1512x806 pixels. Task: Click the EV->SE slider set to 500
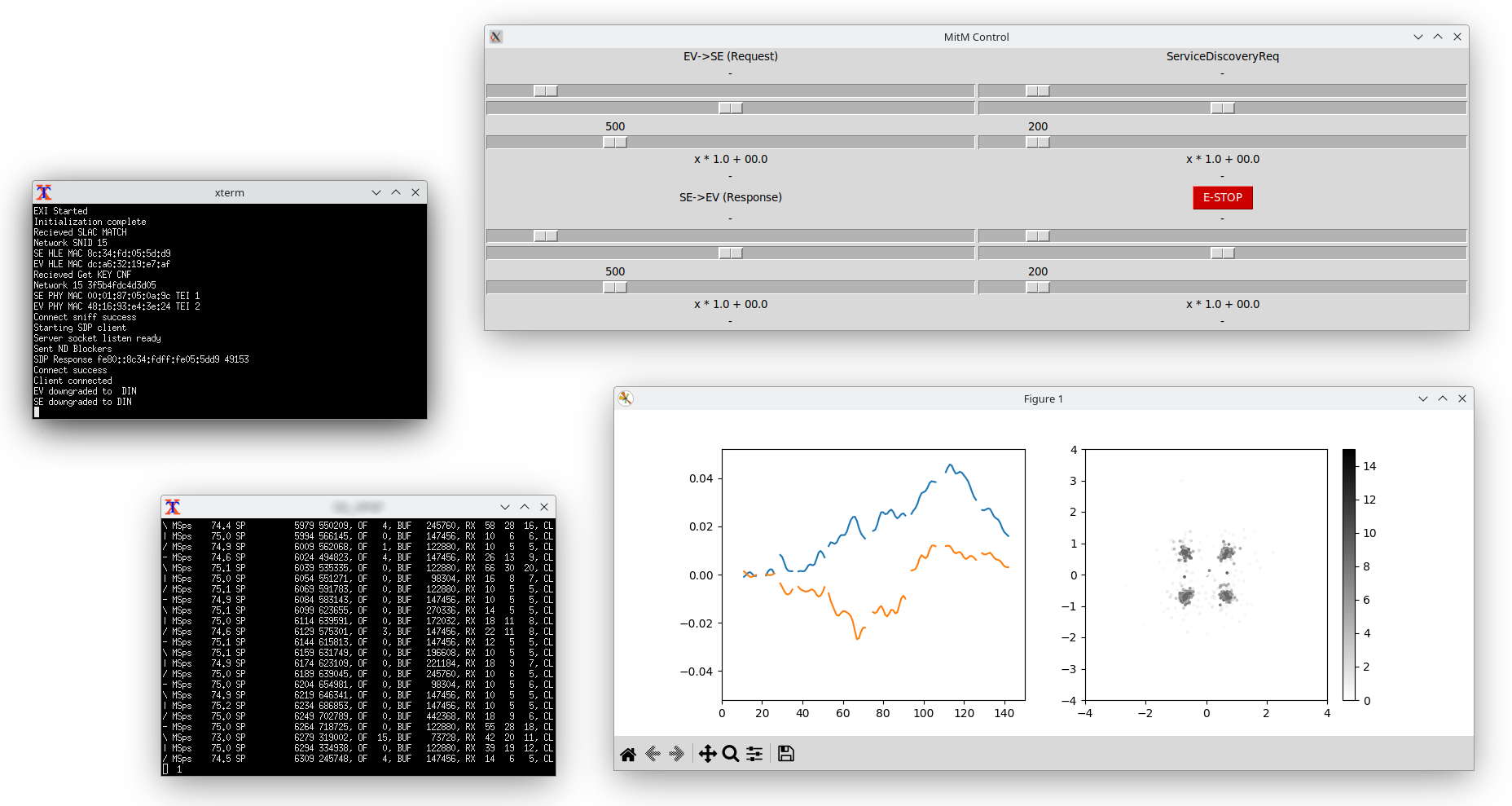615,143
